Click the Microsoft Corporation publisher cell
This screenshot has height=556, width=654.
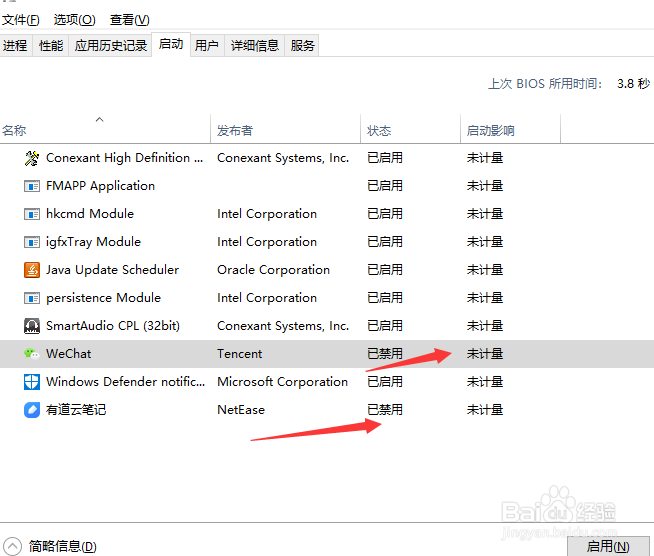click(282, 382)
